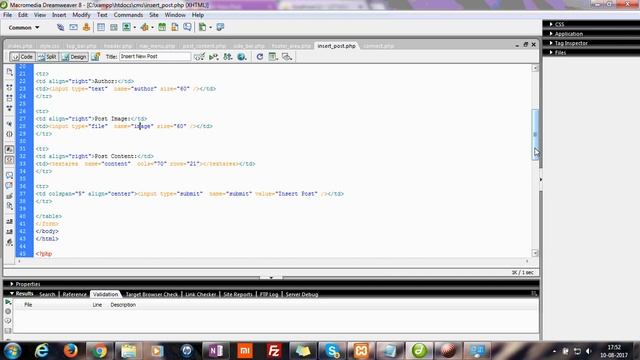Open the View Options icon
This screenshot has width=640, height=360.
273,57
